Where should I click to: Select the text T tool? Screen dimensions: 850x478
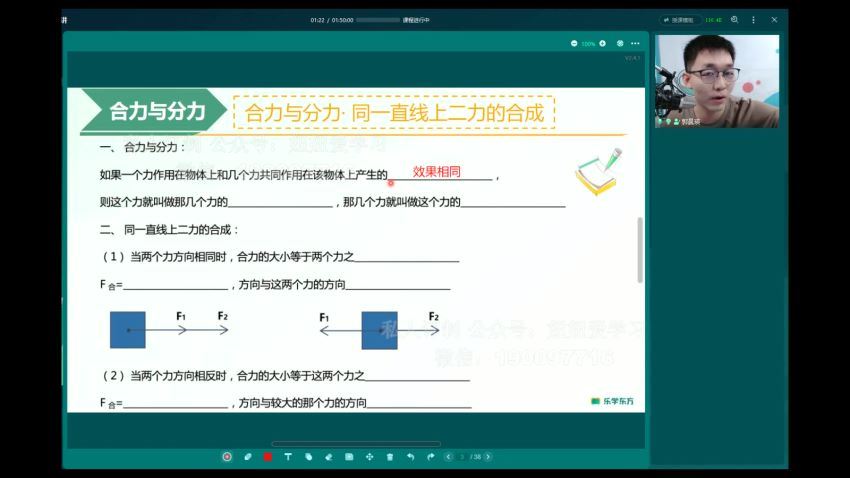288,457
